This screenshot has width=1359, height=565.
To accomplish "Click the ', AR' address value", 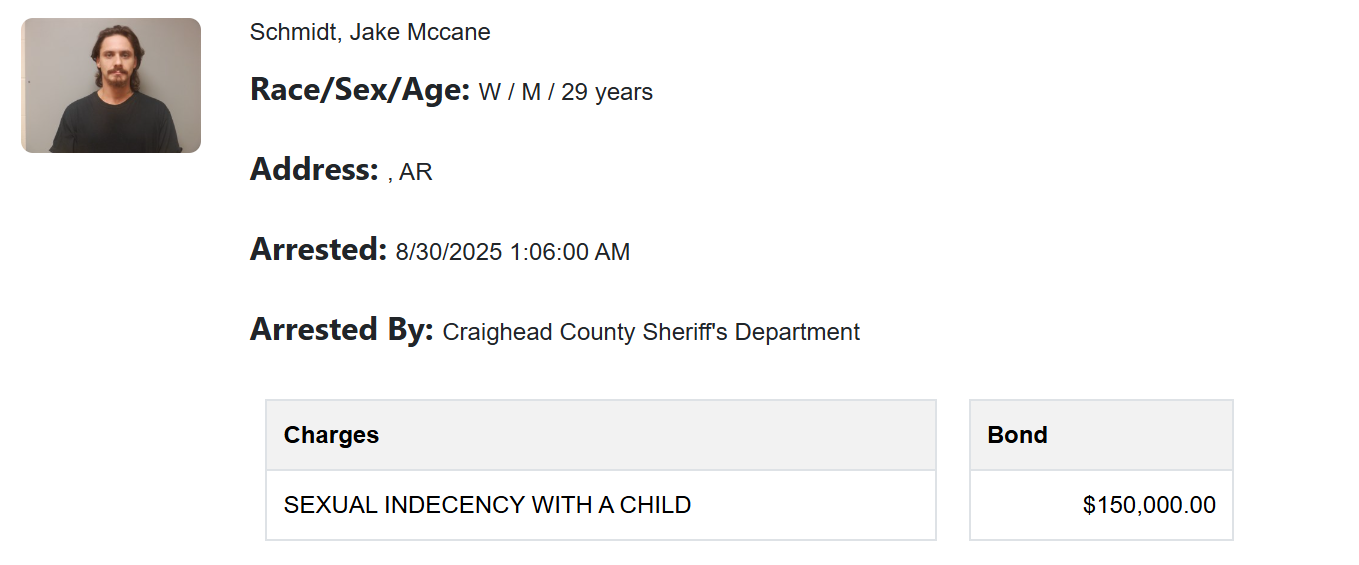I will [410, 172].
